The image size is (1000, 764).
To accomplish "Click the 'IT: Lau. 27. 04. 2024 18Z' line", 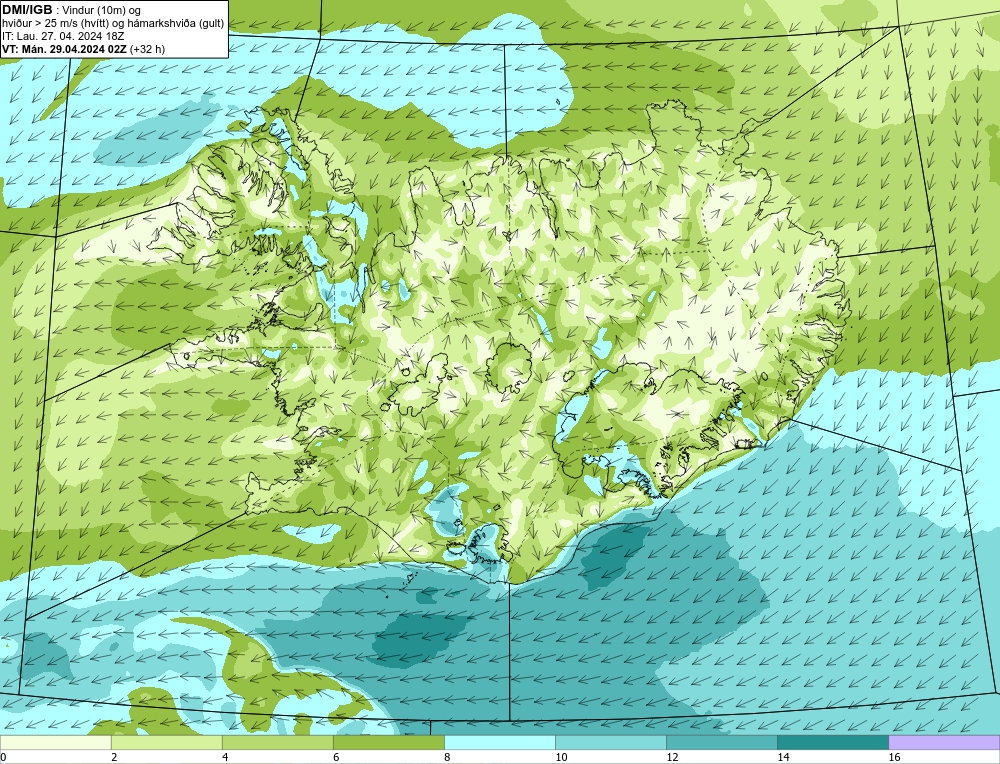I will pyautogui.click(x=63, y=36).
